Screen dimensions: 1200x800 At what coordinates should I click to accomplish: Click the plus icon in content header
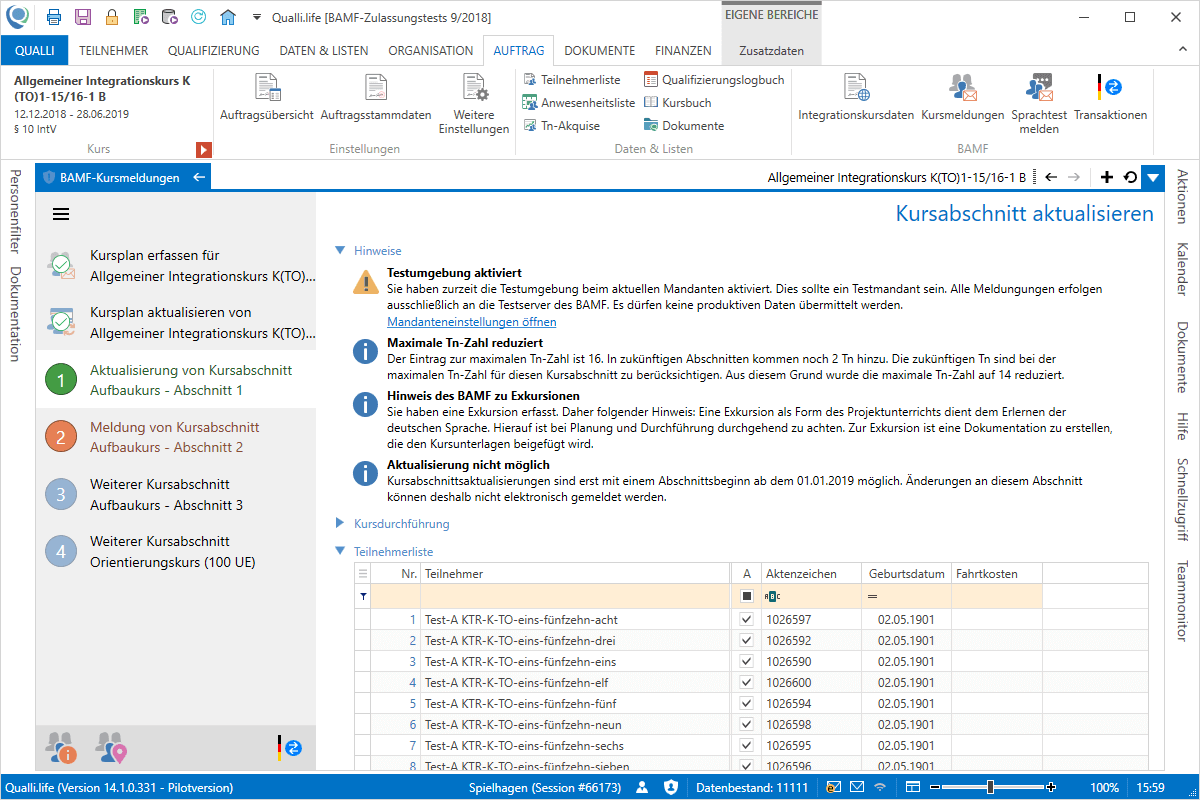tap(1106, 177)
